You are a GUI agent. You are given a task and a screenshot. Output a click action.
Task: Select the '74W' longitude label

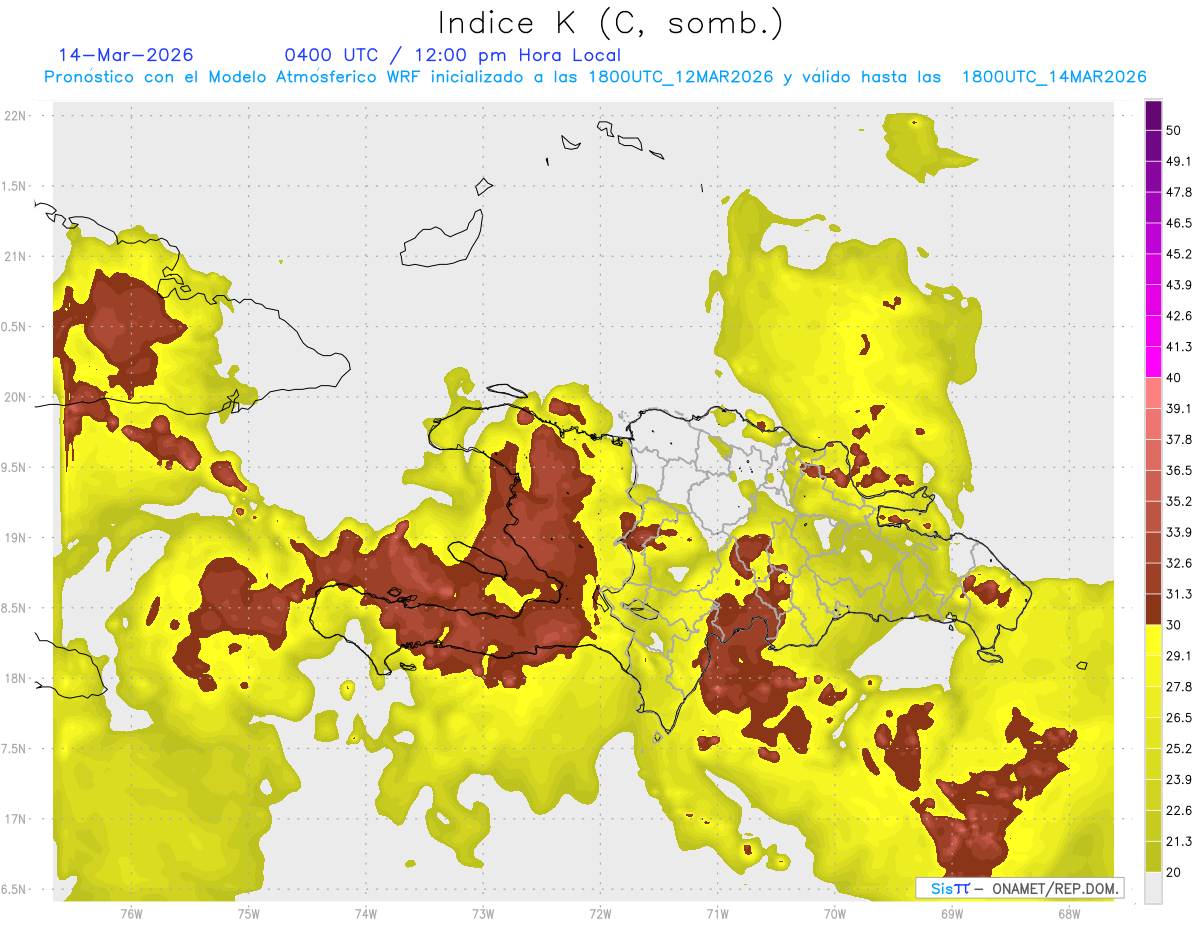pyautogui.click(x=365, y=913)
